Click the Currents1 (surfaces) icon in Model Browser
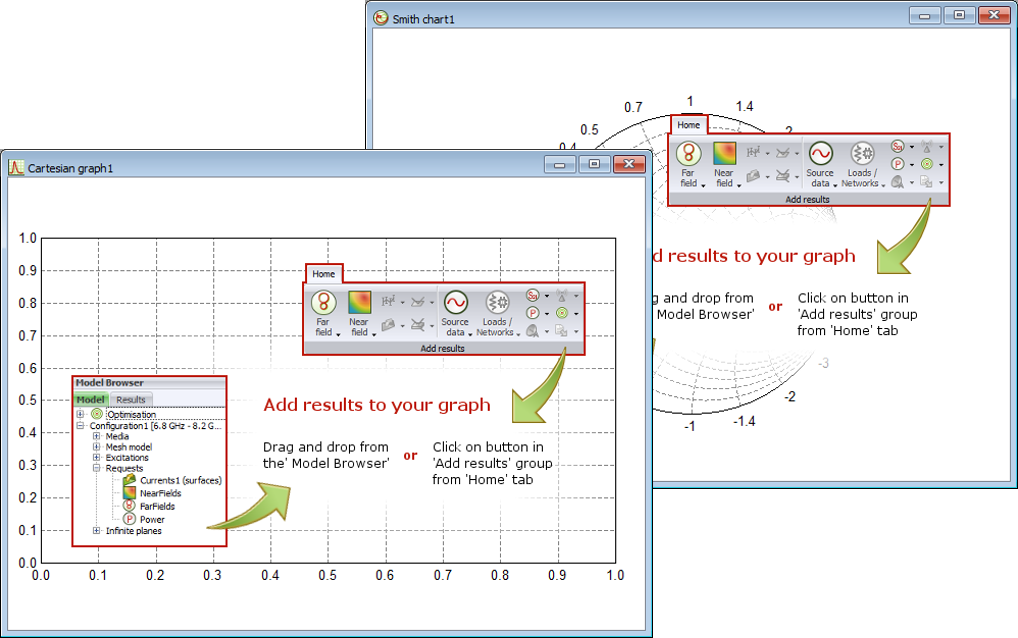 click(128, 480)
